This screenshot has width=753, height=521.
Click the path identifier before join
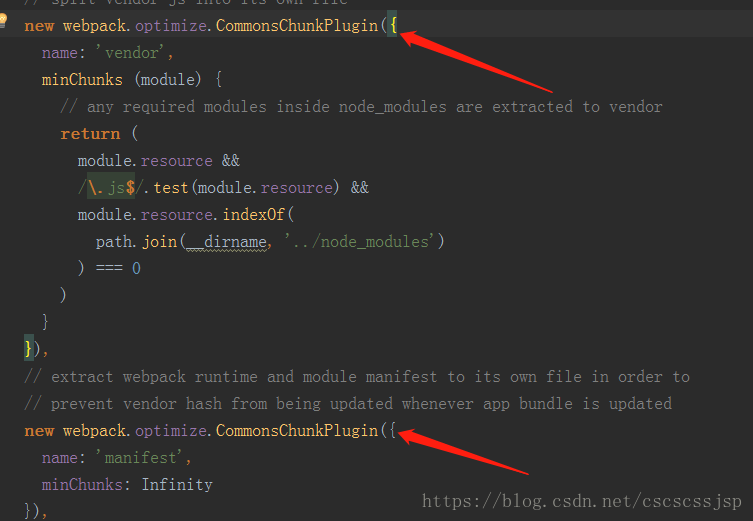click(114, 242)
